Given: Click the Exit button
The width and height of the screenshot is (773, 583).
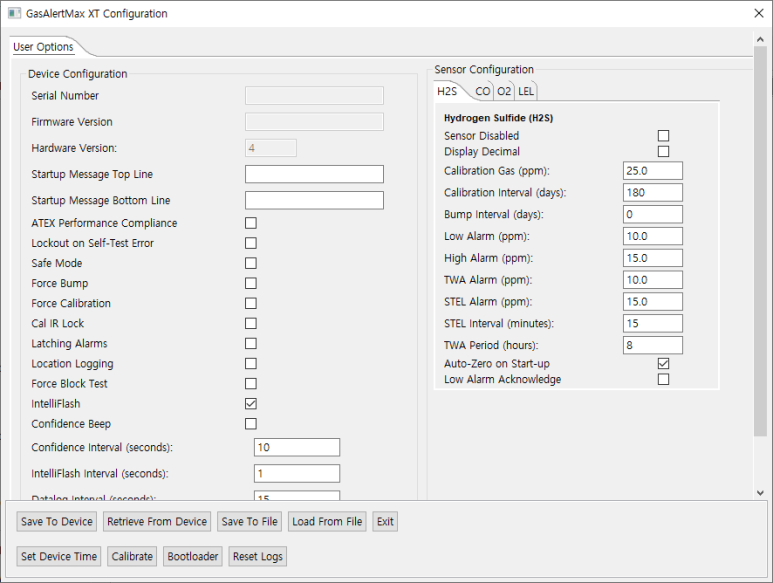Looking at the screenshot, I should [385, 521].
